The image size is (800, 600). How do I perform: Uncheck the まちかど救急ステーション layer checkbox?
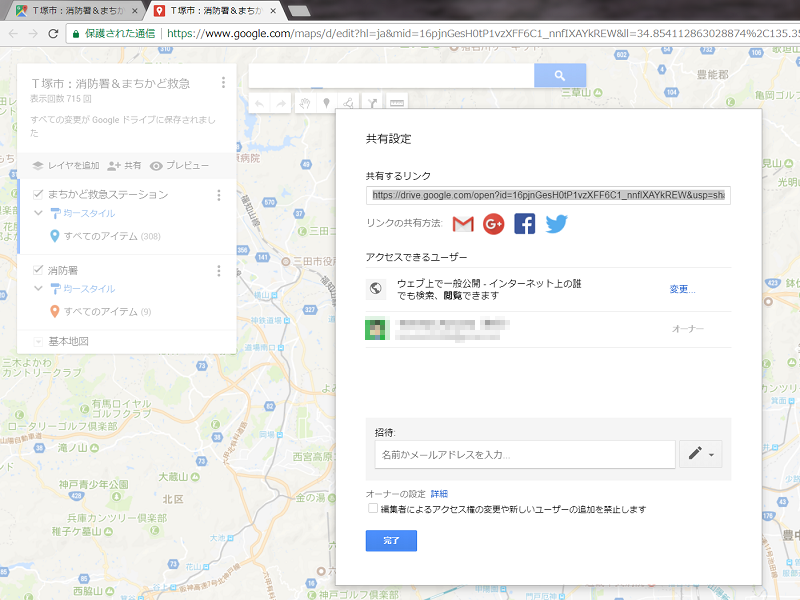tap(38, 194)
